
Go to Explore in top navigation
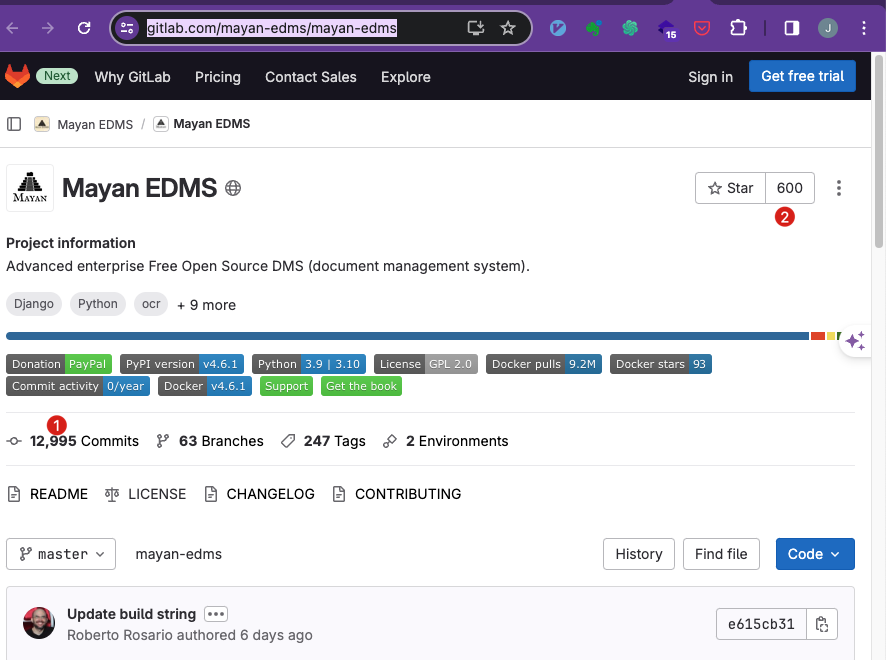(x=405, y=77)
